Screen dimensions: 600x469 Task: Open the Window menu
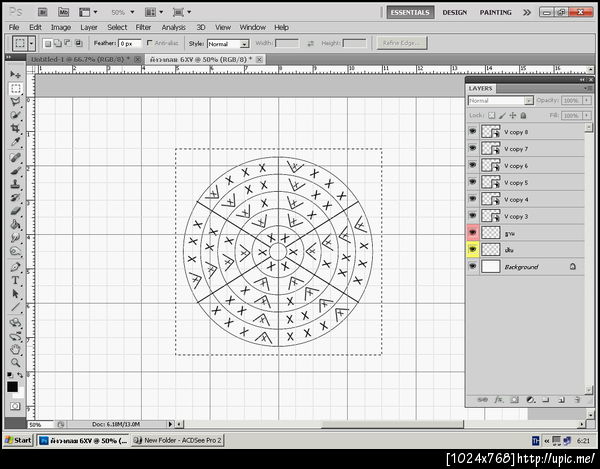(x=253, y=27)
